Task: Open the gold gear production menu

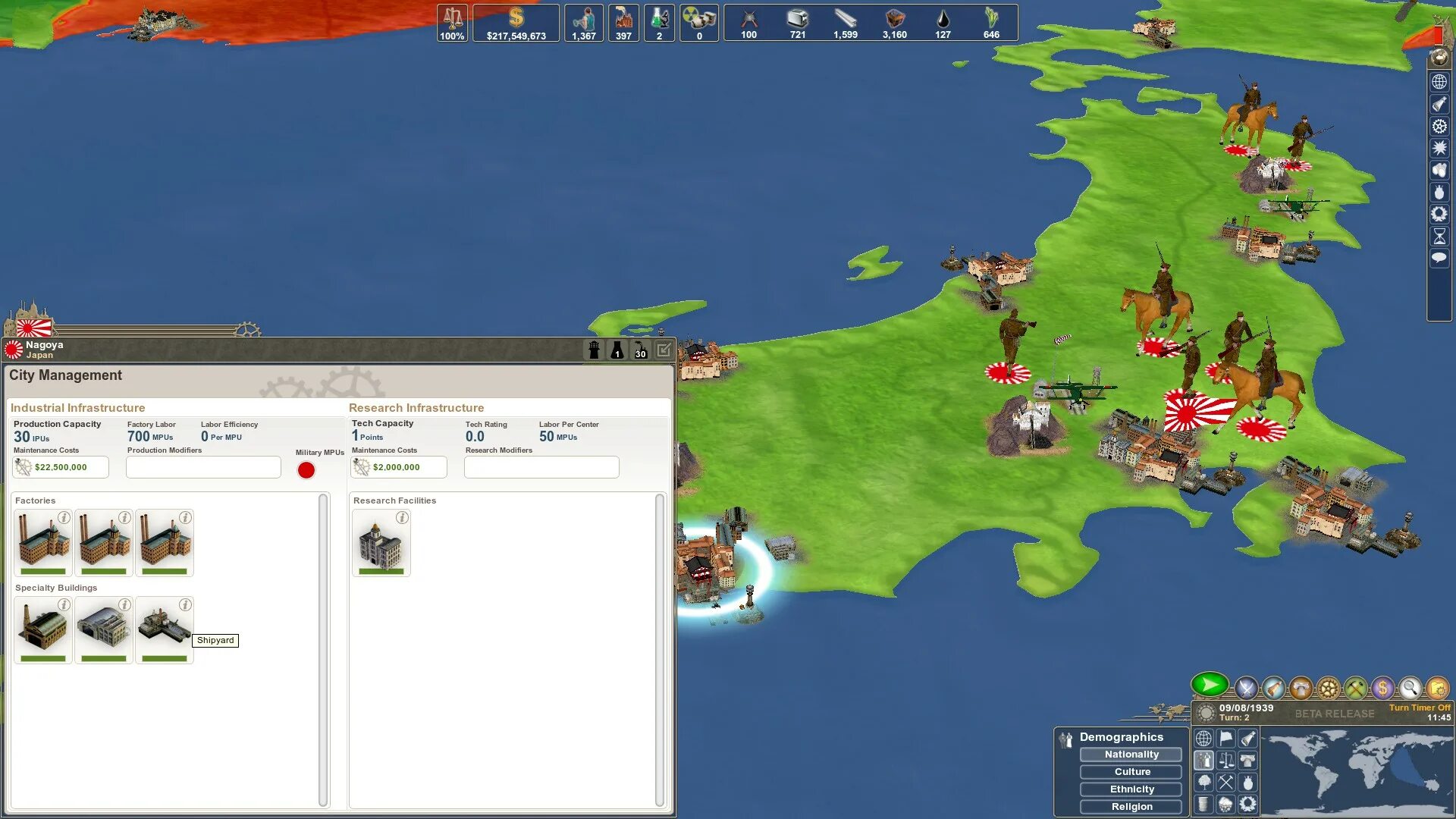Action: click(x=1328, y=688)
